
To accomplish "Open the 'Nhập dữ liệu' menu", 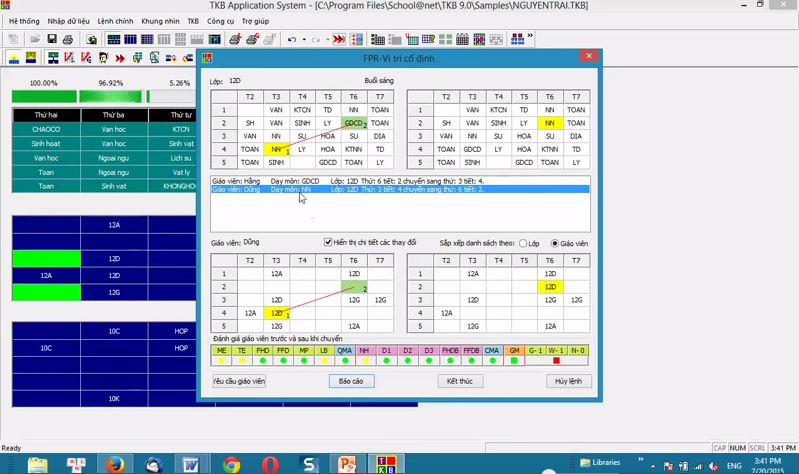I will 68,21.
